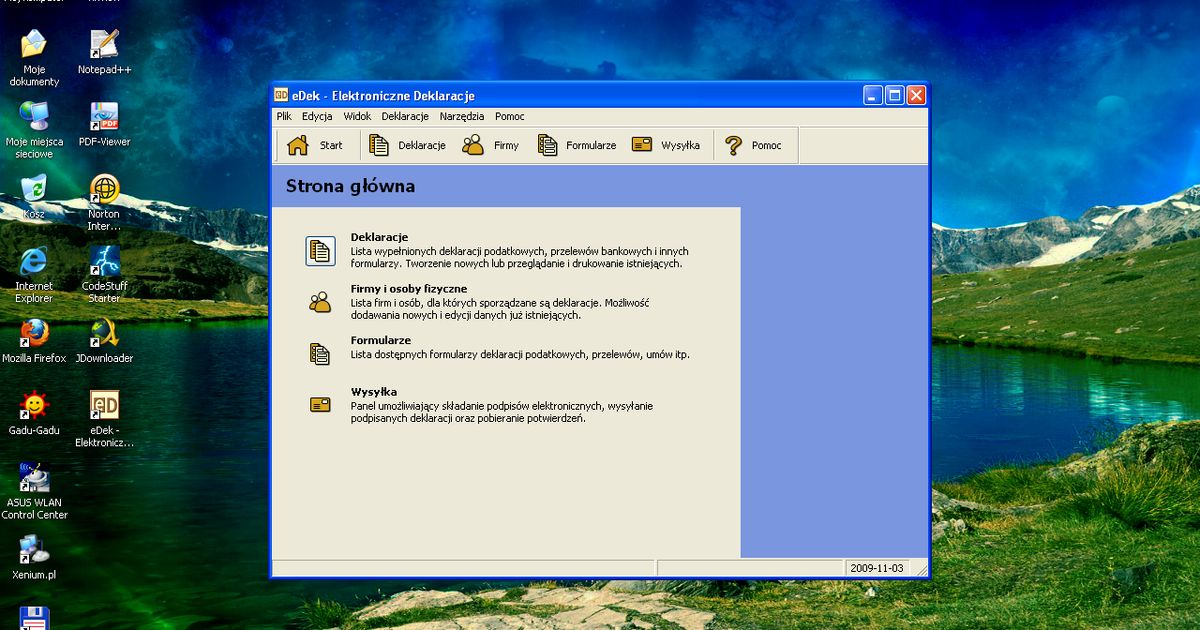Select the Formularze icon on main page
The width and height of the screenshot is (1200, 630).
(320, 353)
